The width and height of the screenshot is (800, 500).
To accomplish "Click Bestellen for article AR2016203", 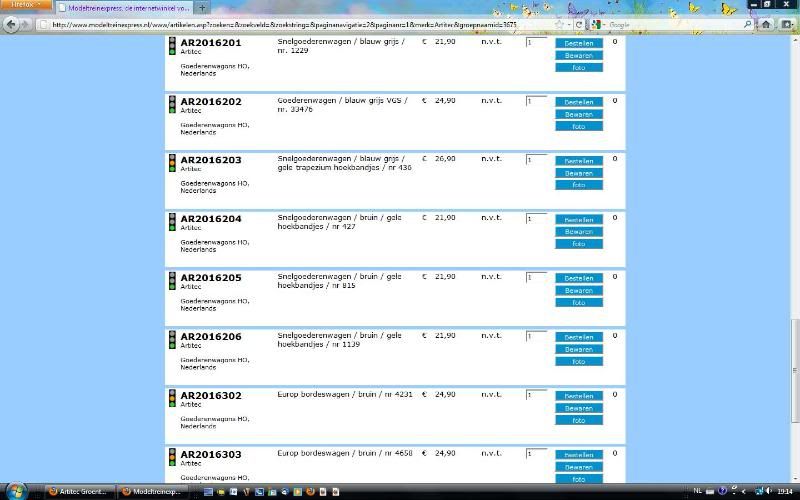I will (x=579, y=161).
